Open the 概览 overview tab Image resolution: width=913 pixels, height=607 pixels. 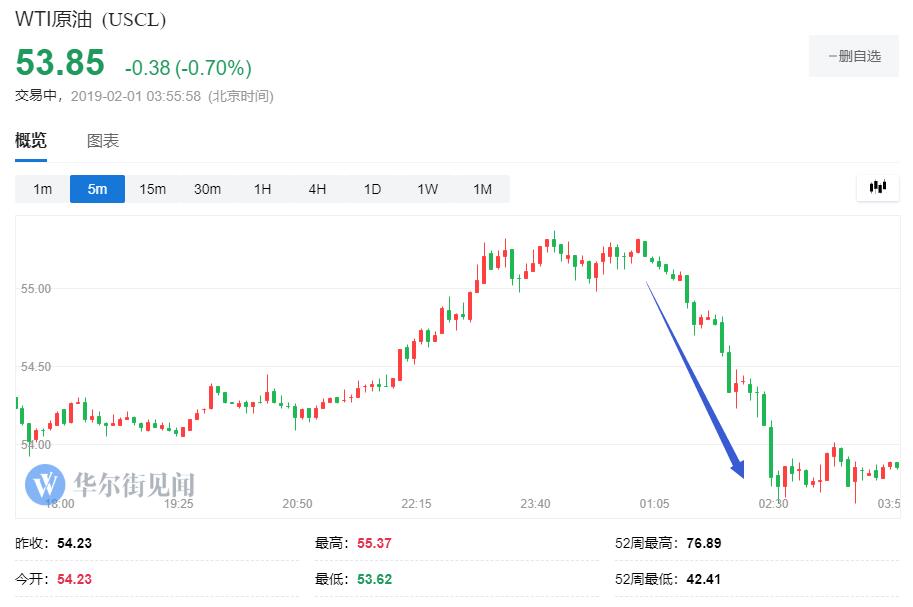(x=31, y=141)
